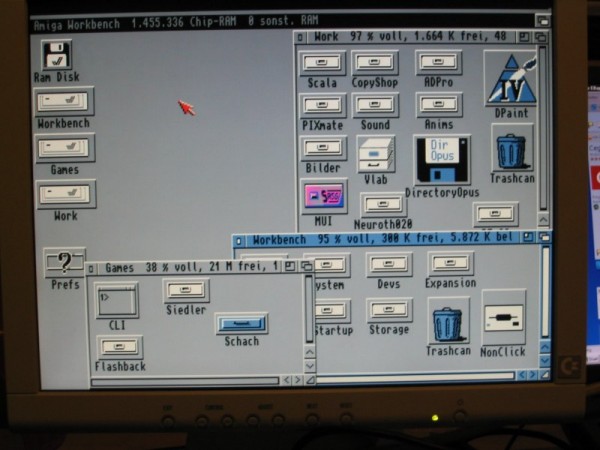Open the Vlab cabinet icon
Image resolution: width=600 pixels, height=450 pixels.
(x=376, y=154)
